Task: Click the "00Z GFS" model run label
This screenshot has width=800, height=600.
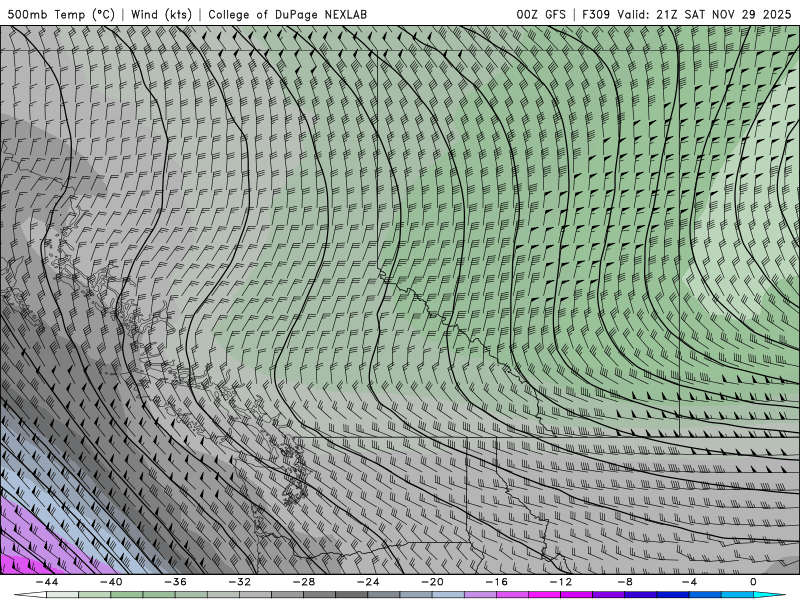Action: (540, 14)
